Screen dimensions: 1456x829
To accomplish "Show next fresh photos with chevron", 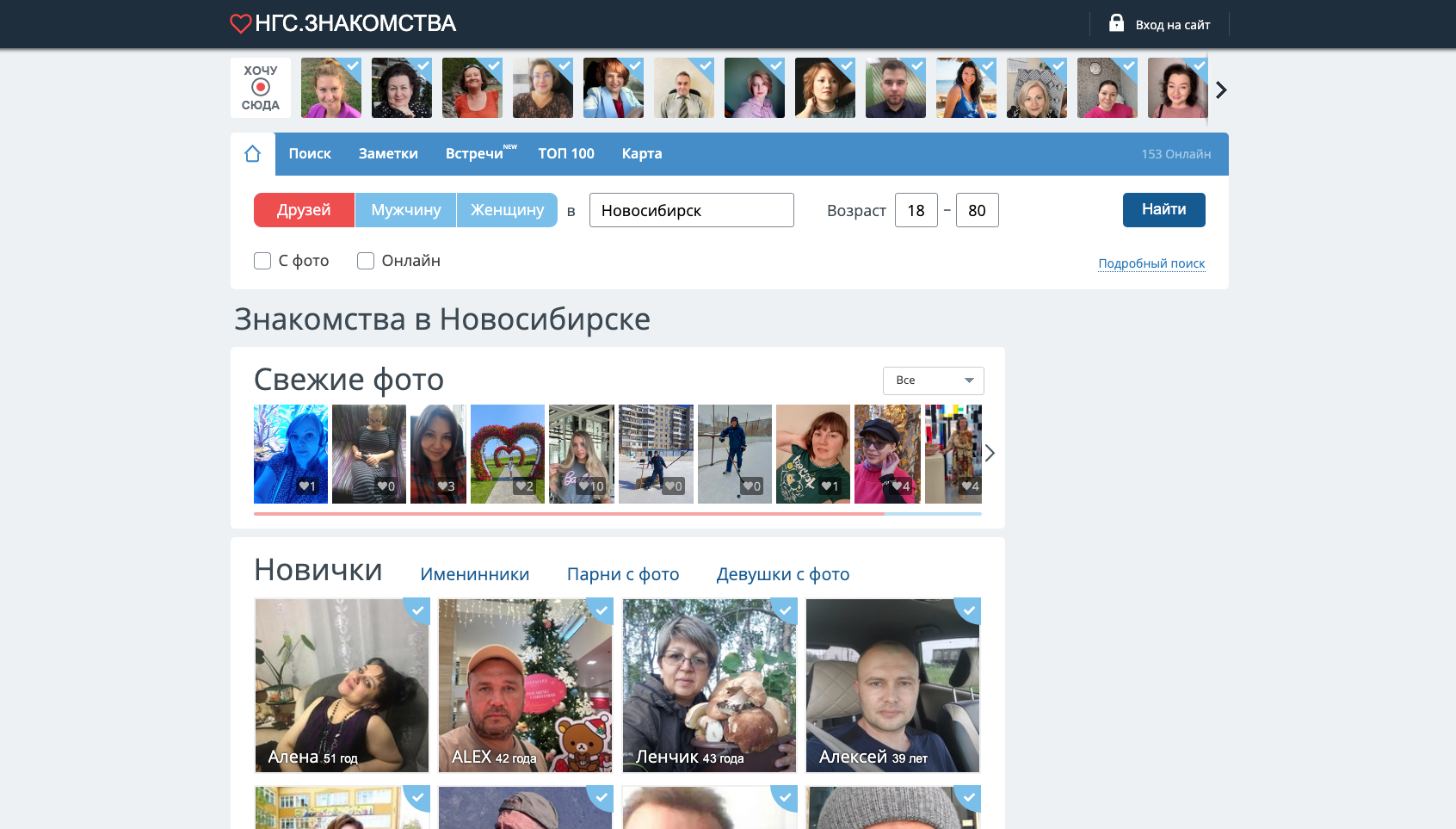I will pyautogui.click(x=990, y=453).
